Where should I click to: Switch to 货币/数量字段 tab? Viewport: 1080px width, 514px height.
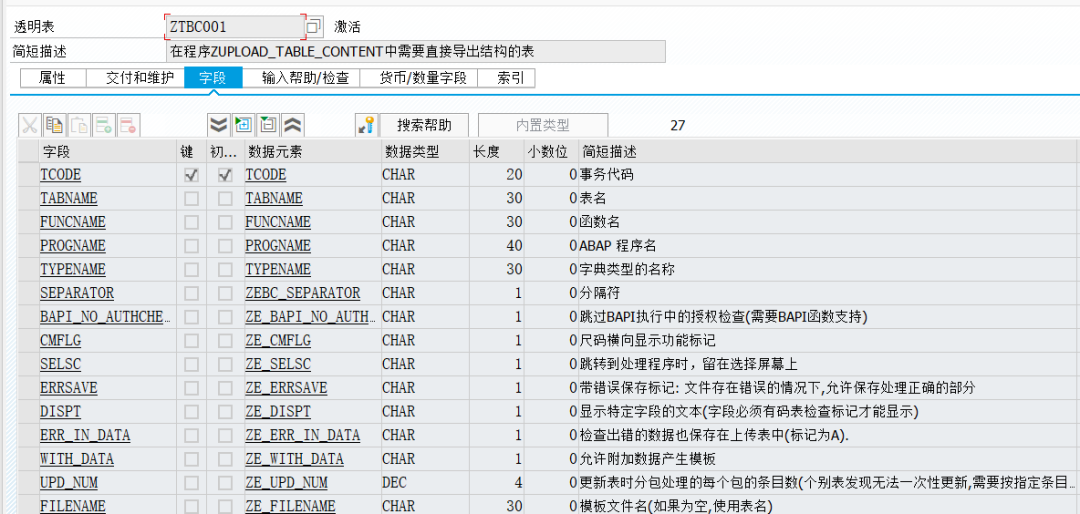pos(419,78)
